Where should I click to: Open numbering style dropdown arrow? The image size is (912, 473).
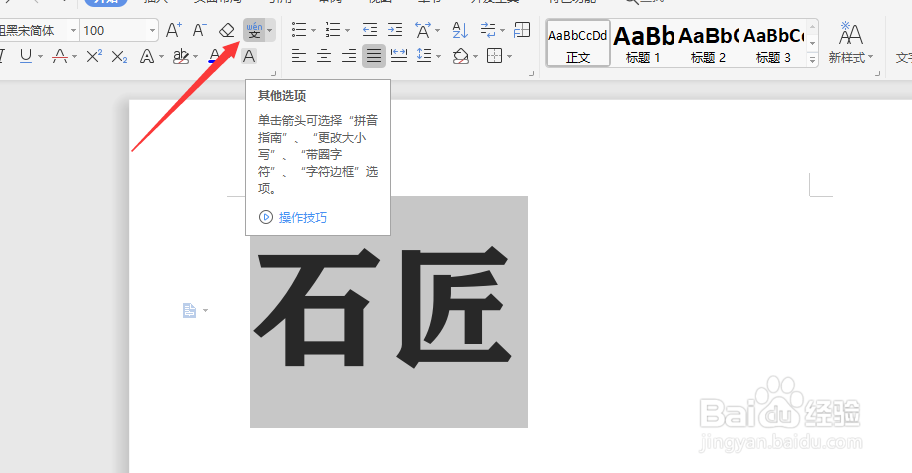348,30
